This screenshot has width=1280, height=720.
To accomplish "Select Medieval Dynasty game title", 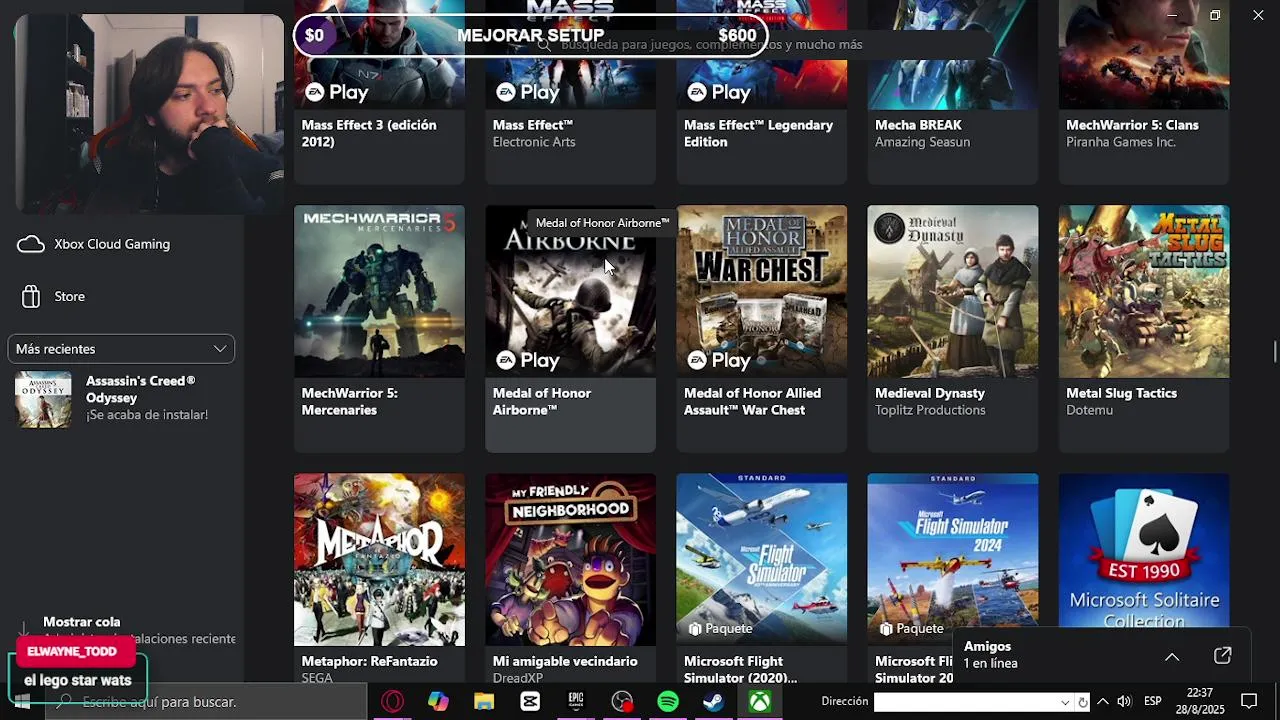I will (930, 393).
